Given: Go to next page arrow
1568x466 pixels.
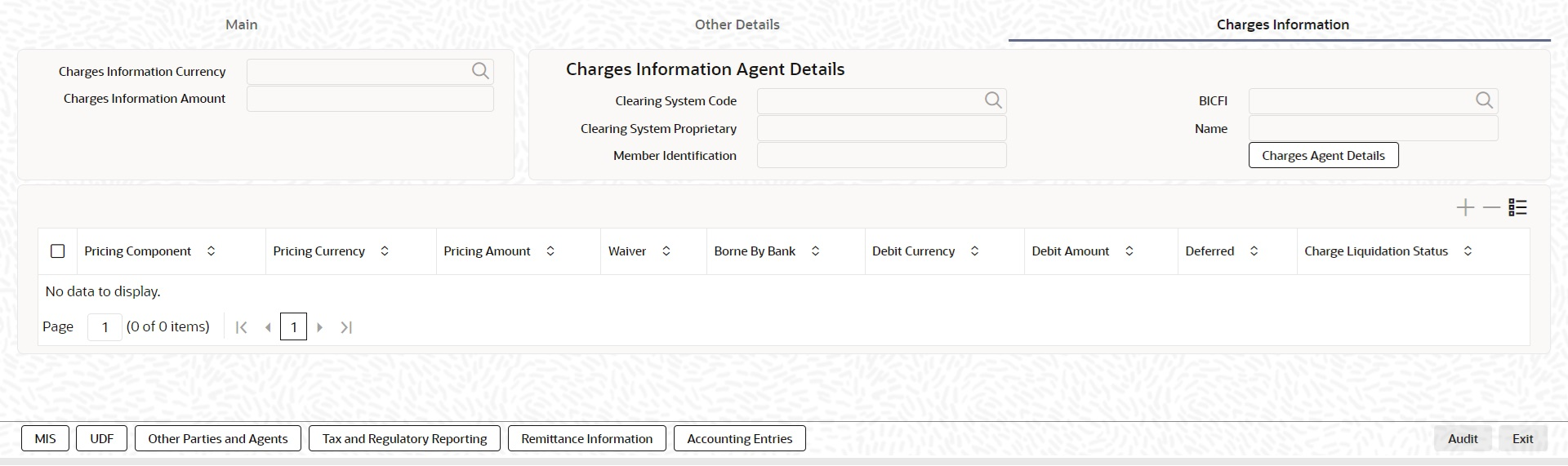Looking at the screenshot, I should 319,327.
